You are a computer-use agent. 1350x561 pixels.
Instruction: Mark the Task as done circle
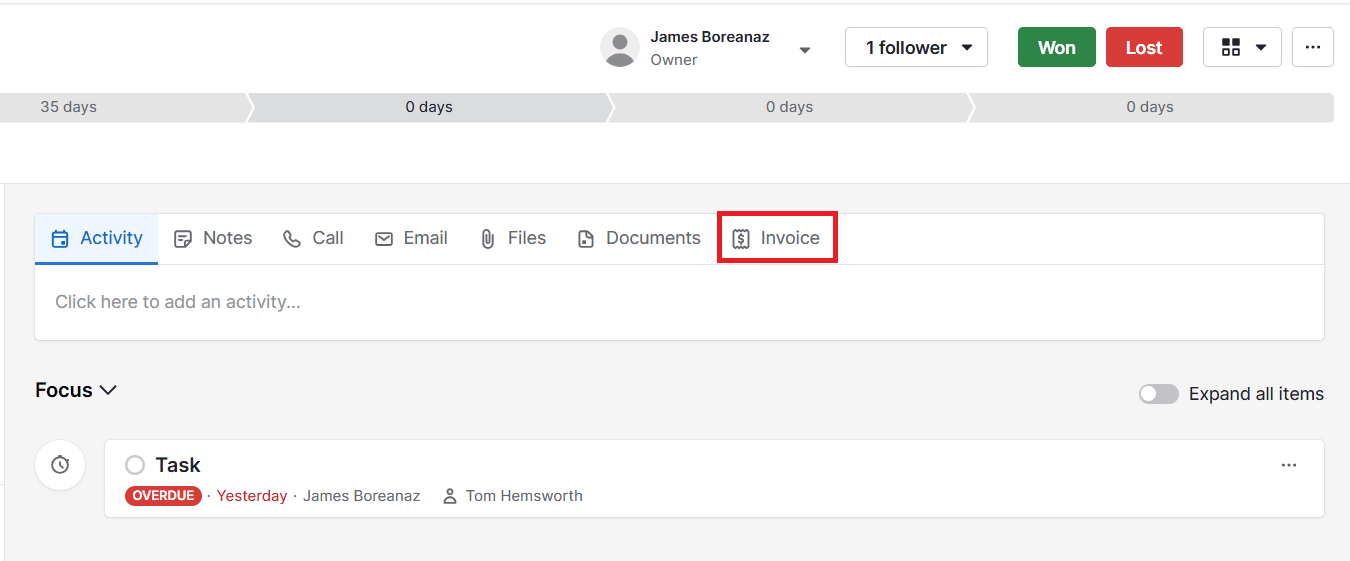pos(135,465)
